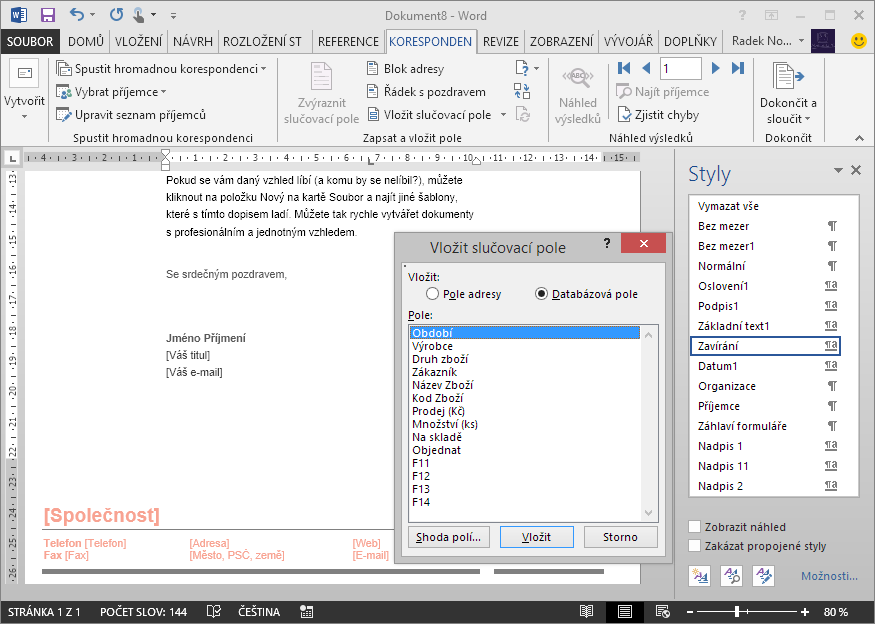The width and height of the screenshot is (875, 624).
Task: Enable the Zobrazit náhled checkbox
Action: point(695,527)
